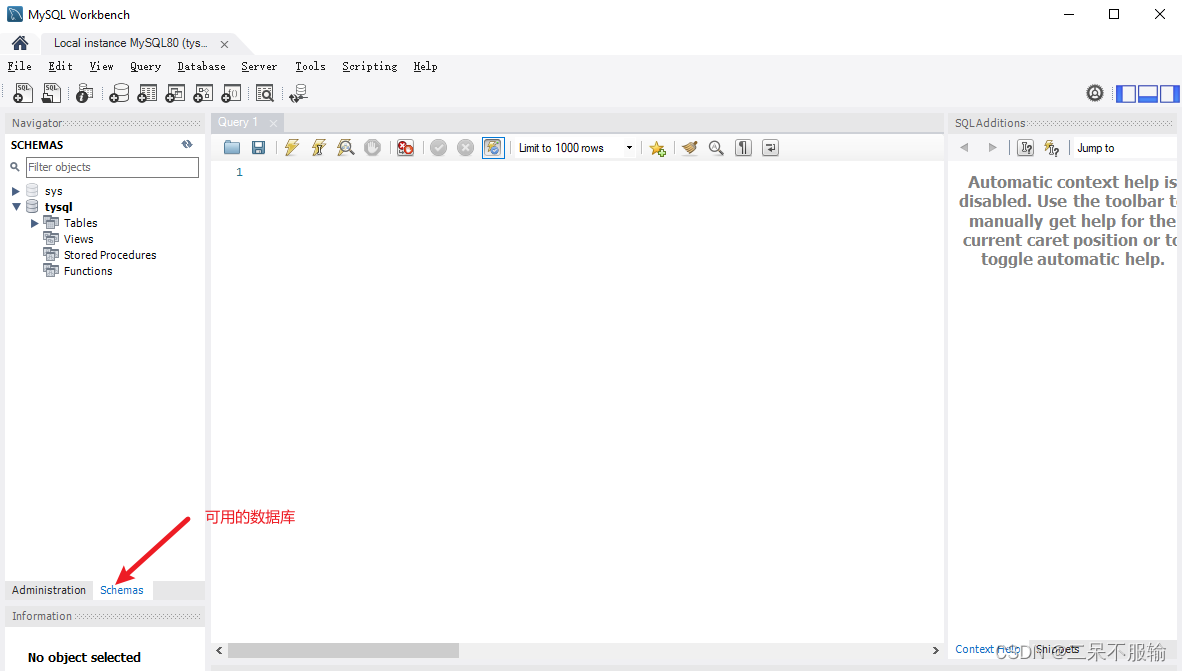Stop the running query hand icon

(x=372, y=148)
